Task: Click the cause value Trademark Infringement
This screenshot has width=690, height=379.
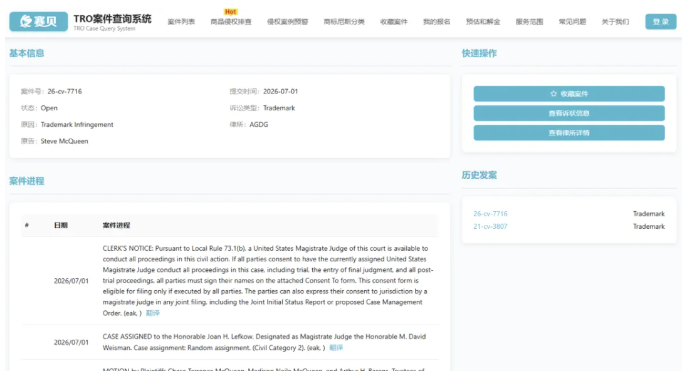Action: (x=77, y=125)
